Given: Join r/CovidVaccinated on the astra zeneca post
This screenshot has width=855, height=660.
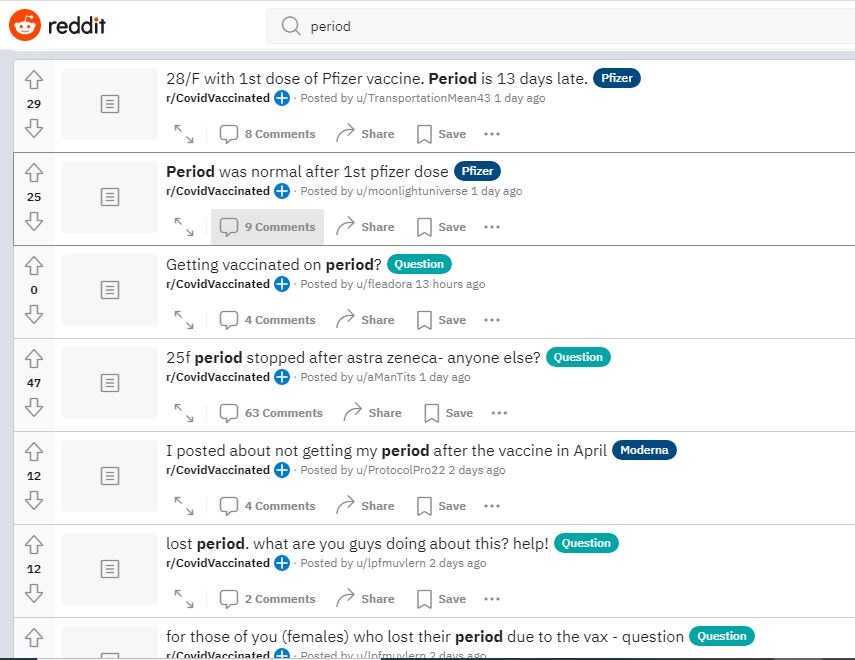Looking at the screenshot, I should [282, 377].
